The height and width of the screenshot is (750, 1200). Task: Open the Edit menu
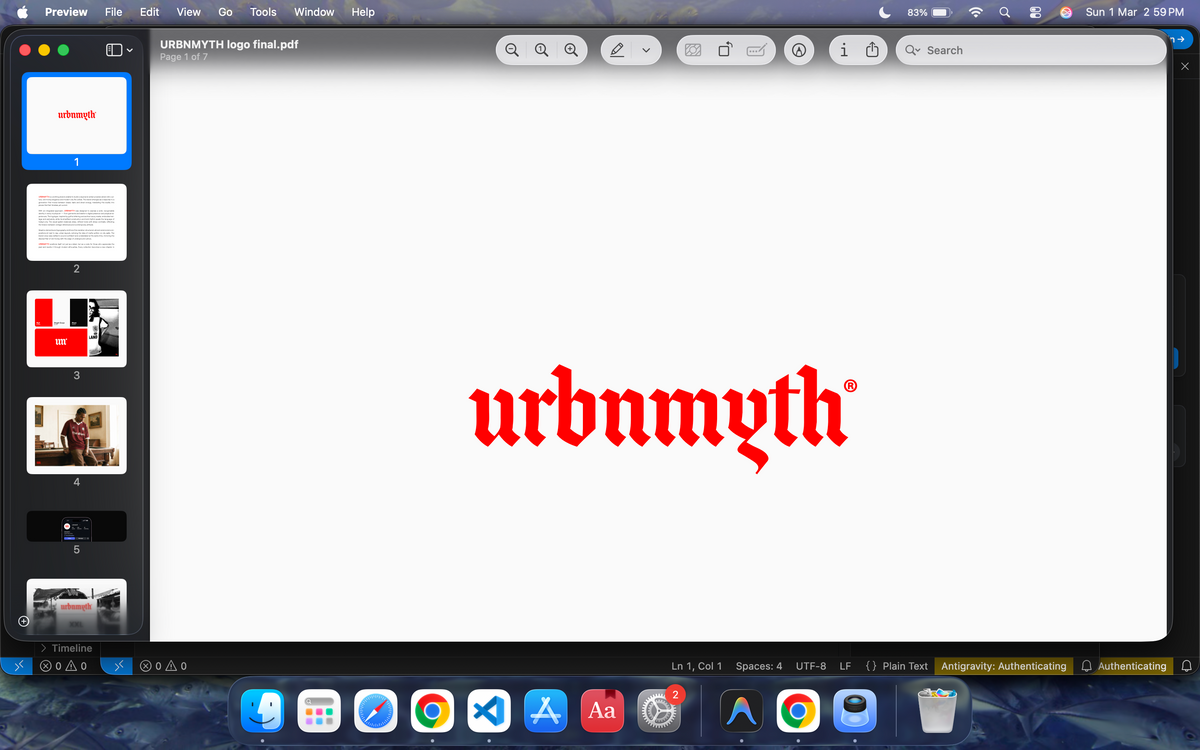tap(149, 12)
